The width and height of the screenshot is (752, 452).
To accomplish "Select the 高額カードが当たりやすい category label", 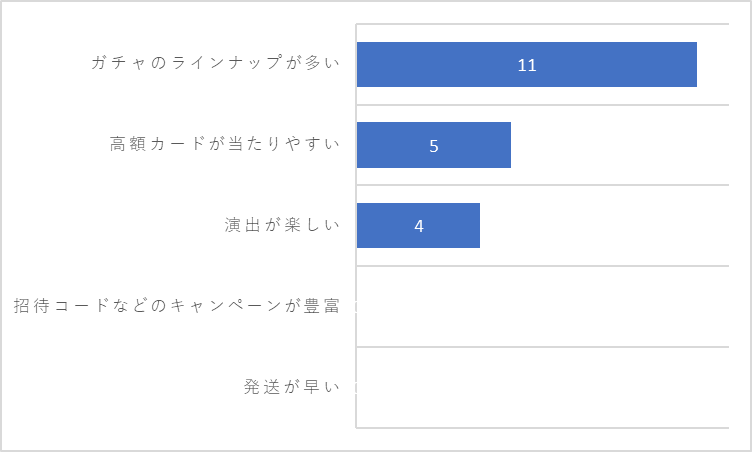I will click(225, 143).
